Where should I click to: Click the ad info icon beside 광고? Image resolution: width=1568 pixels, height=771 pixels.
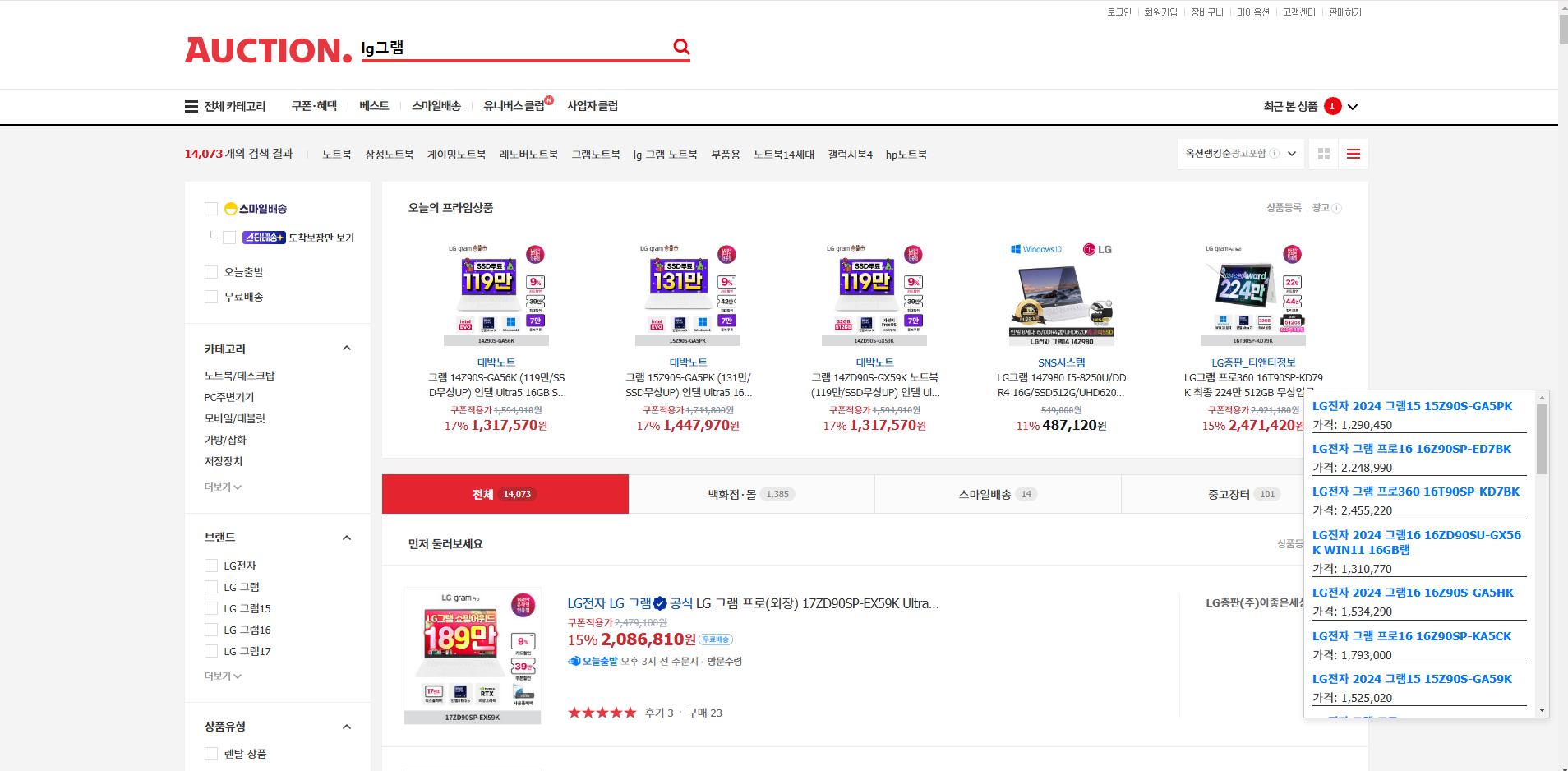(x=1337, y=208)
